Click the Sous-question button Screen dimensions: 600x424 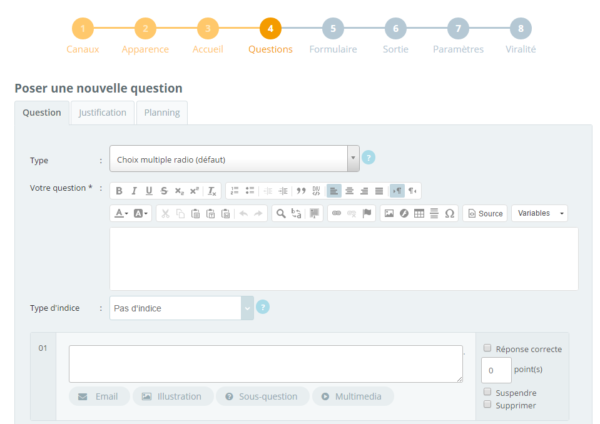click(261, 397)
